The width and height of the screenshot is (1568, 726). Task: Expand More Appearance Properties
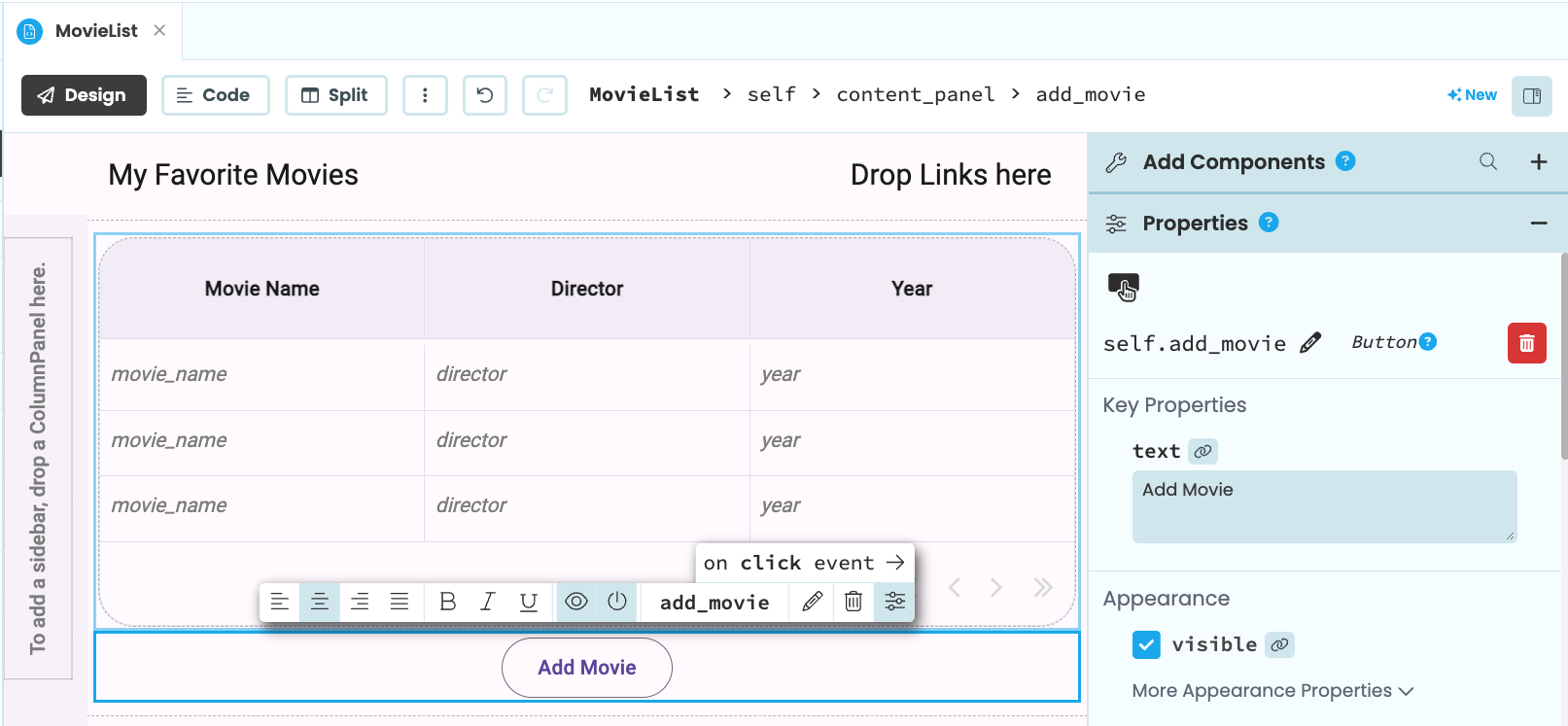(1272, 691)
